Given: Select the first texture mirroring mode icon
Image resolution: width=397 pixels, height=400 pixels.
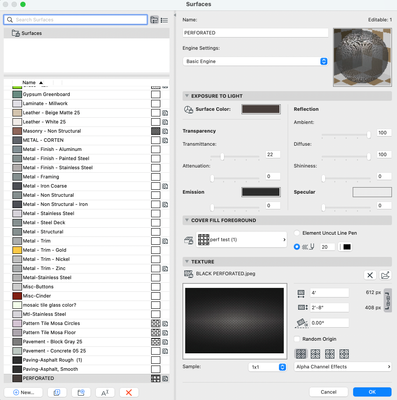Looking at the screenshot, I should (x=301, y=354).
